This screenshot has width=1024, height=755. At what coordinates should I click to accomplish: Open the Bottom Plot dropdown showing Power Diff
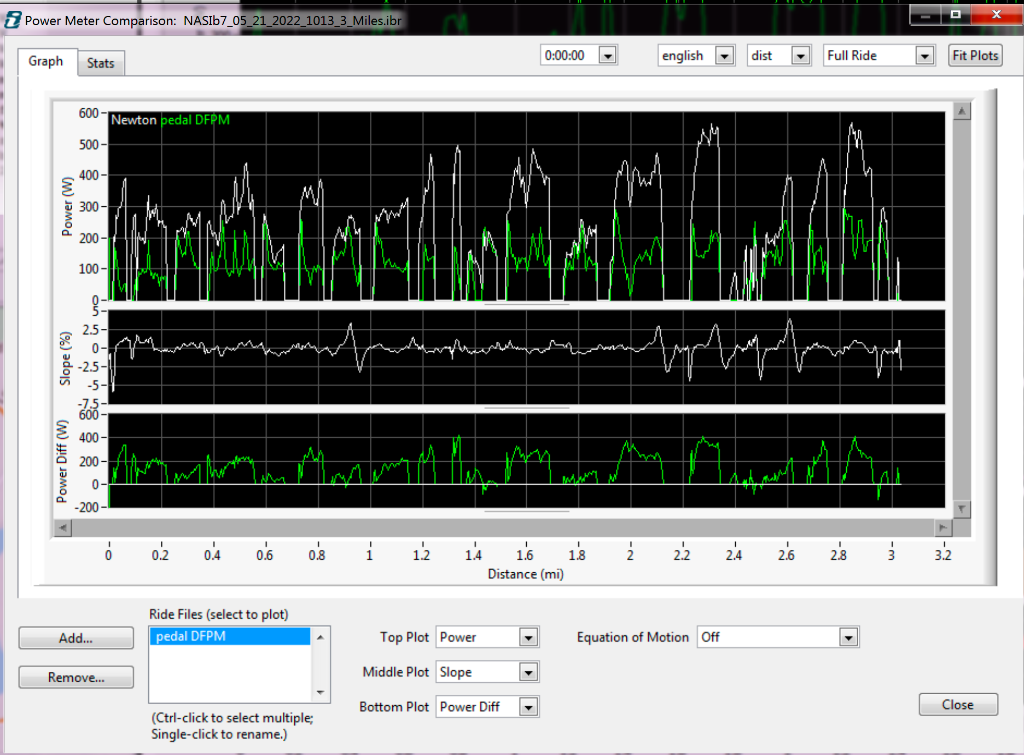[528, 706]
